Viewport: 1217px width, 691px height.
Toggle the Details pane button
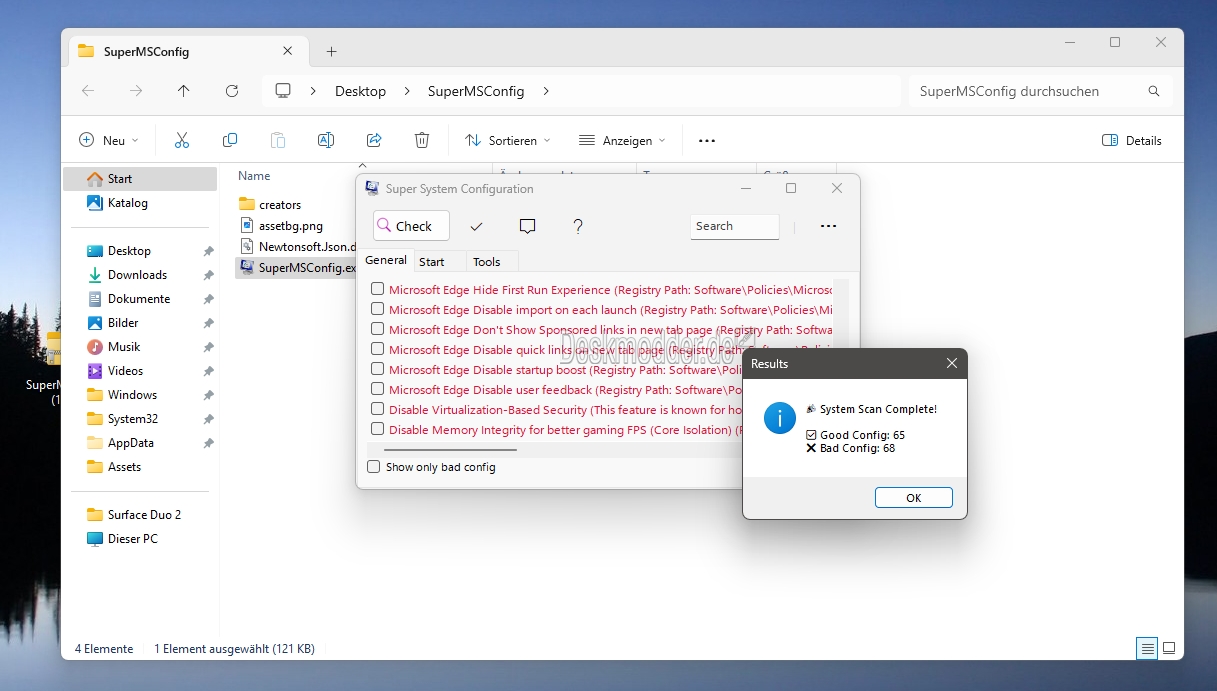pyautogui.click(x=1132, y=141)
